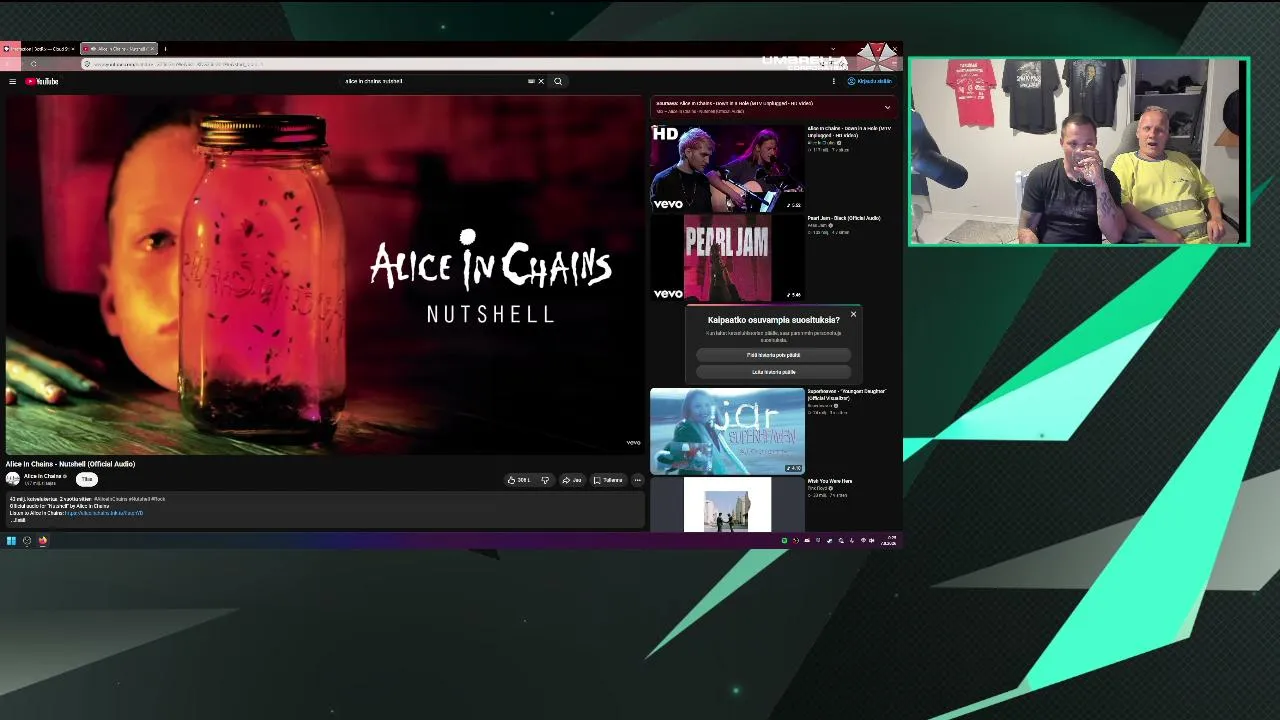Open the taskbar clock

[888, 541]
